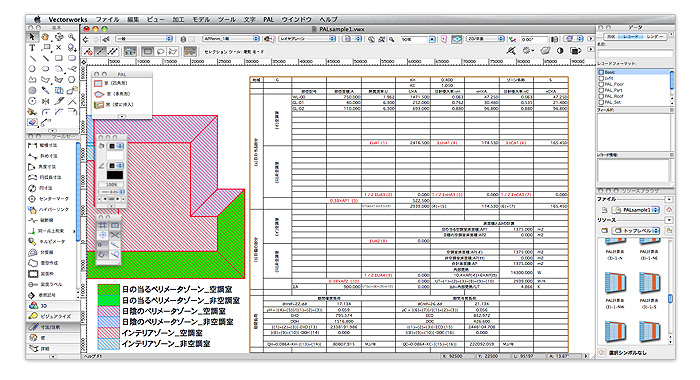Select the Rectangle drawing tool

58,58
